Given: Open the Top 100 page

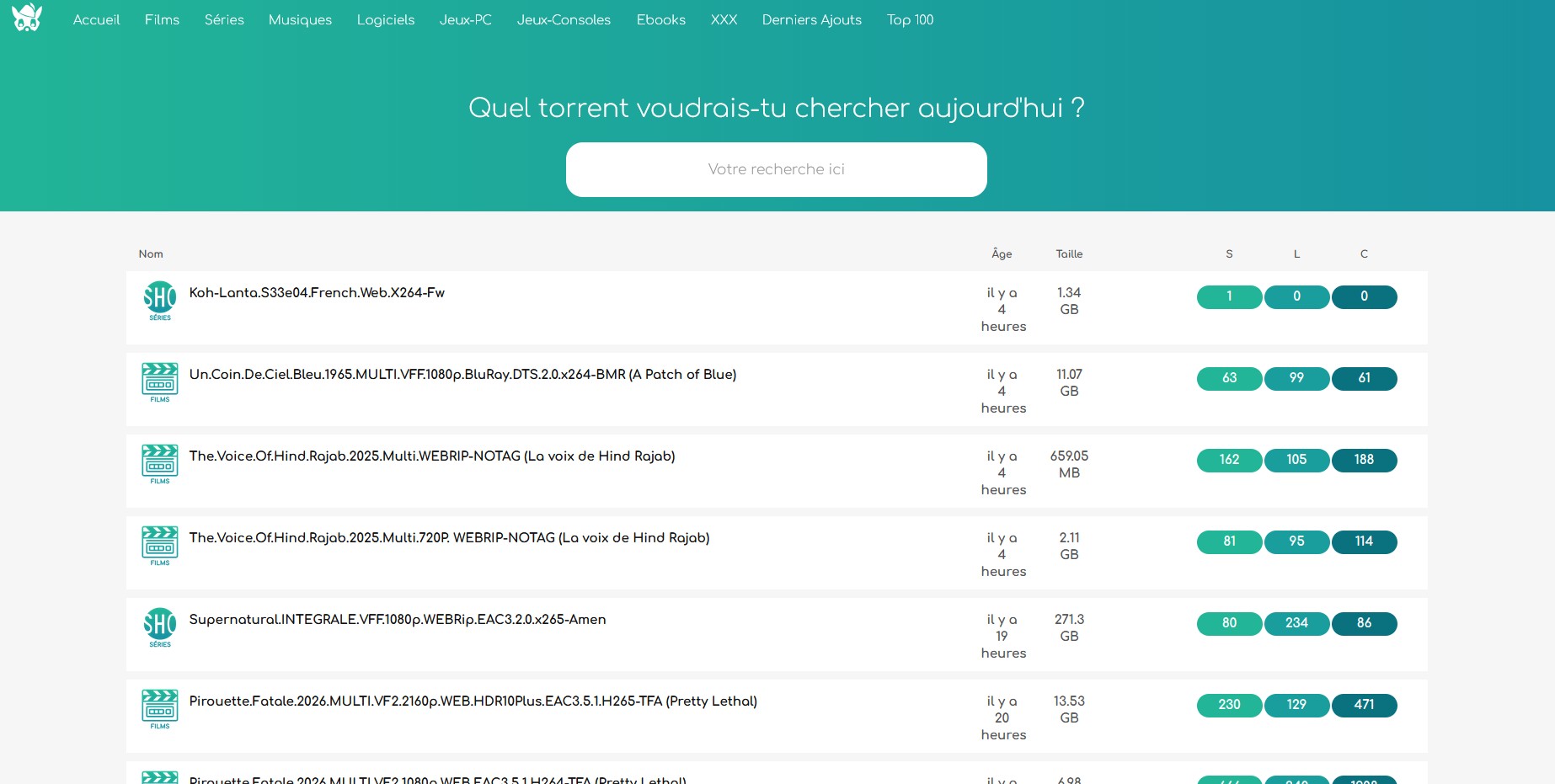Looking at the screenshot, I should [910, 19].
